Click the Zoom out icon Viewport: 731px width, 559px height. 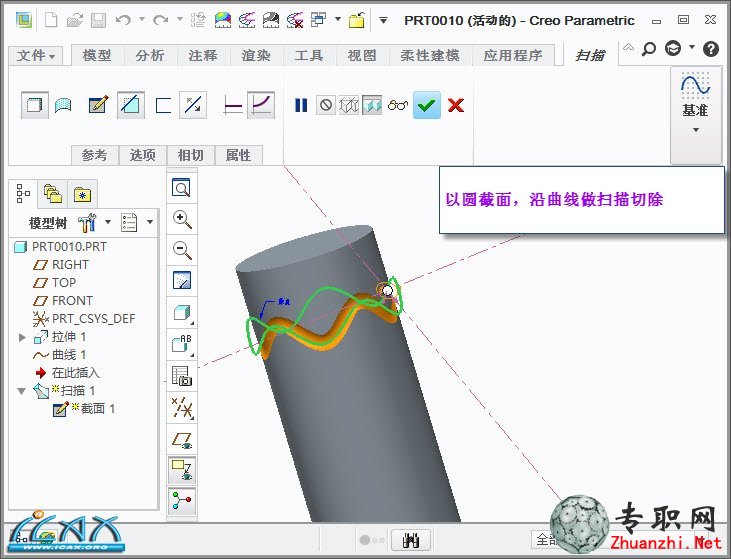[x=182, y=250]
